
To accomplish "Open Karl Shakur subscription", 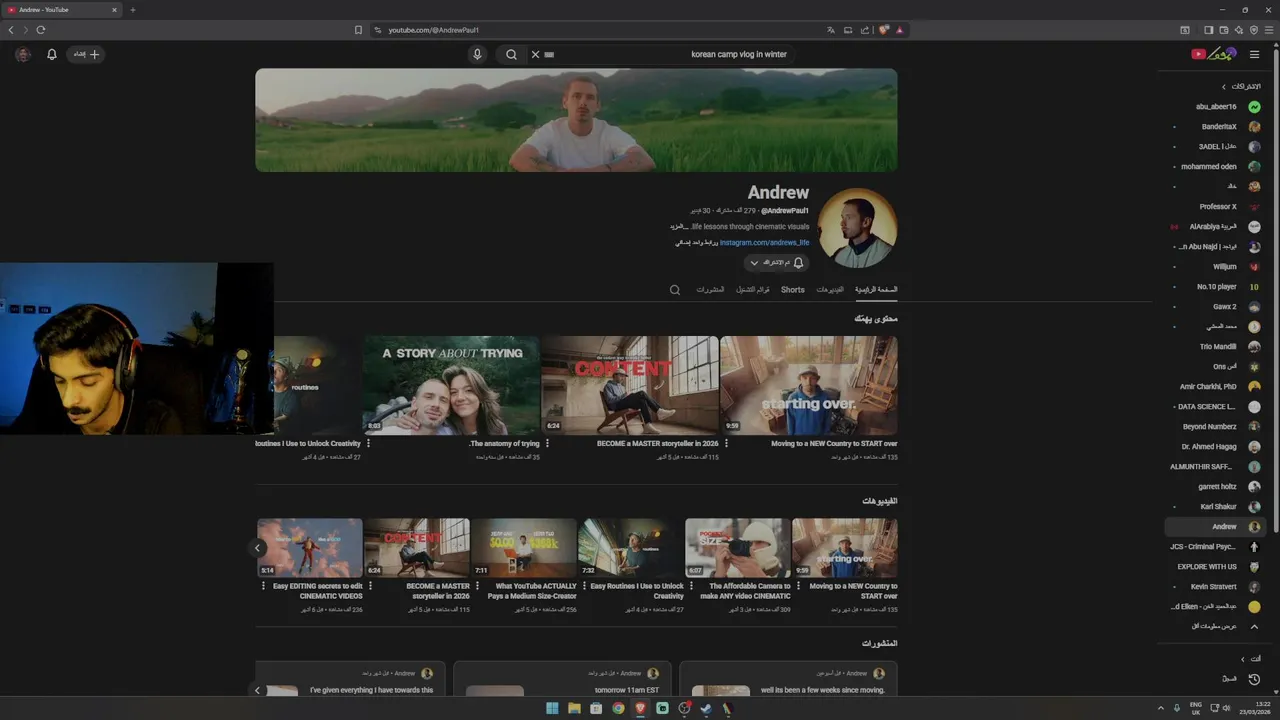I will click(x=1218, y=507).
